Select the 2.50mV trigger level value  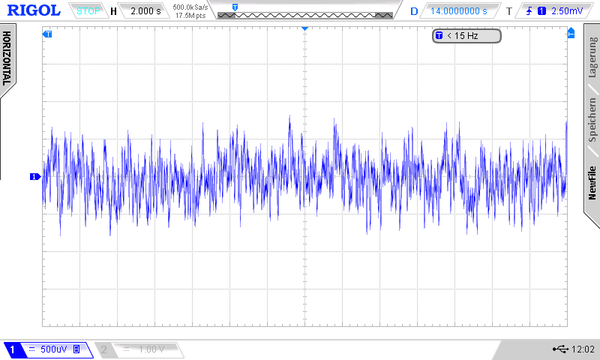pos(567,11)
